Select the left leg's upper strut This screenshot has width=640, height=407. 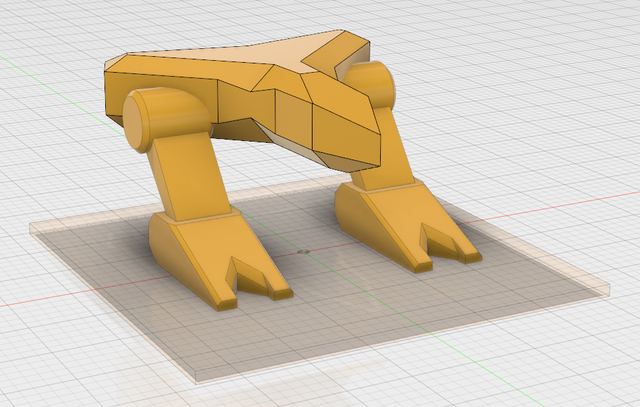pos(190,176)
